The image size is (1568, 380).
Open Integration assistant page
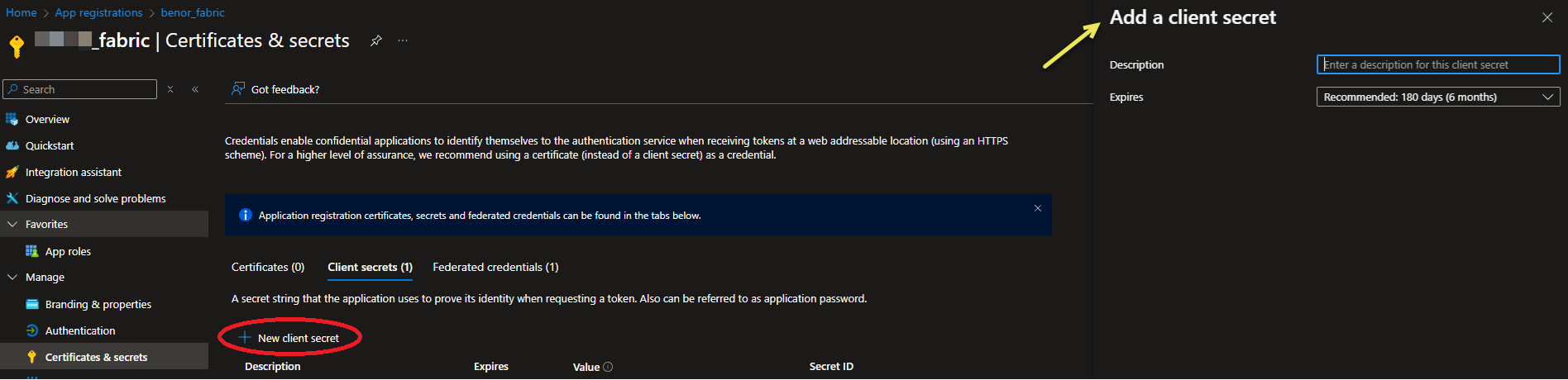pos(73,172)
